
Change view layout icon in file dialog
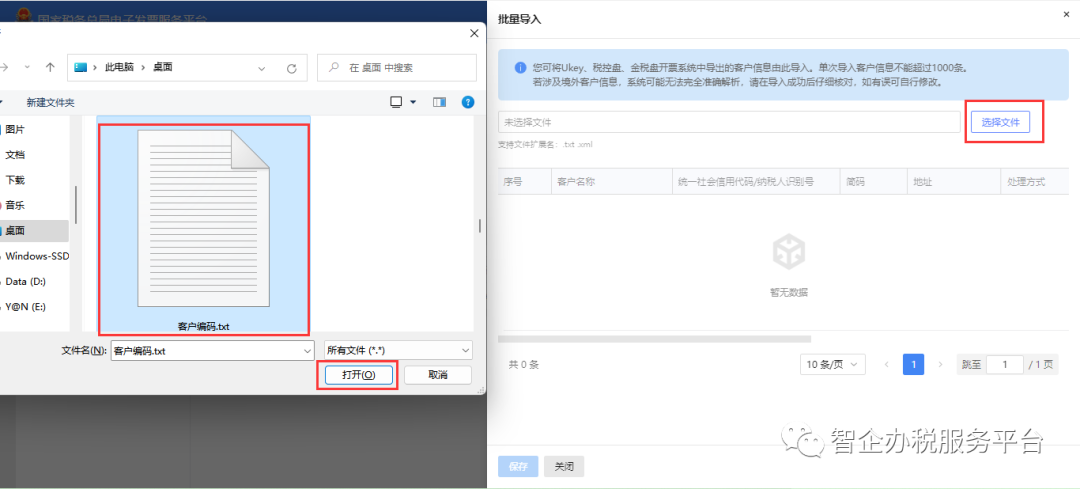(x=396, y=102)
